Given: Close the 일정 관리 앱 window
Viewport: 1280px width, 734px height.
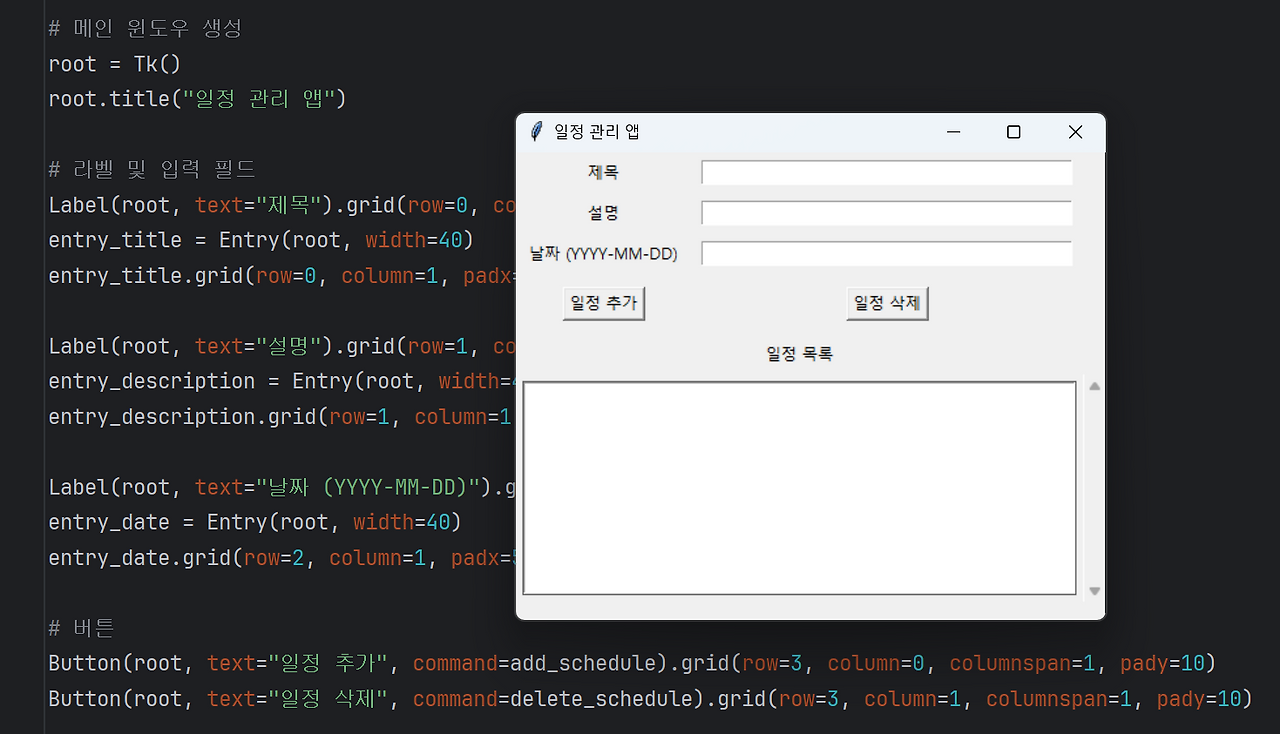Looking at the screenshot, I should click(1074, 131).
